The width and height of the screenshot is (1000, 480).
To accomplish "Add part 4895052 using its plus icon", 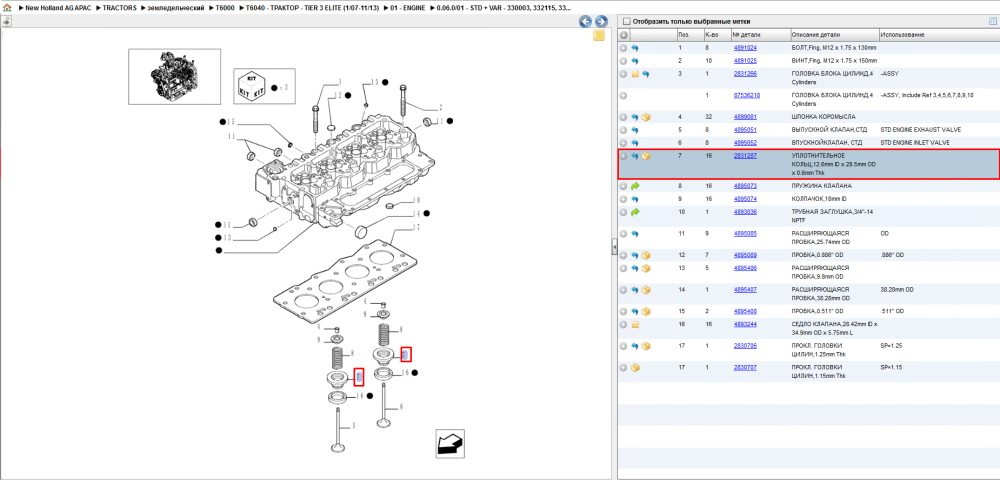I will pos(624,143).
